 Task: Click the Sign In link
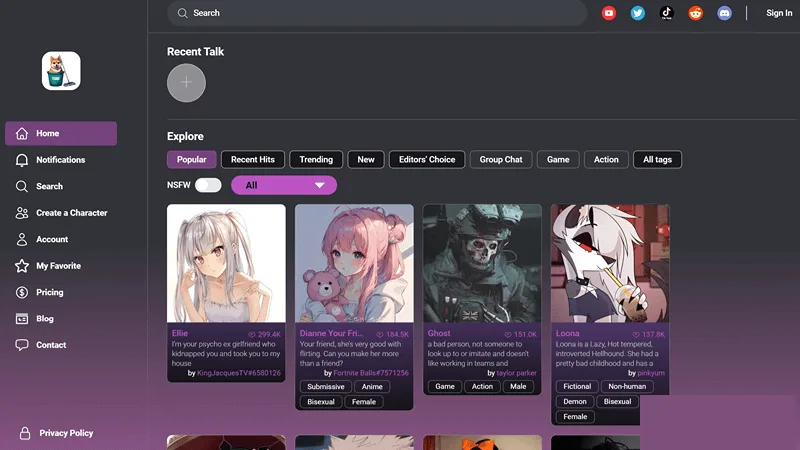coord(779,13)
